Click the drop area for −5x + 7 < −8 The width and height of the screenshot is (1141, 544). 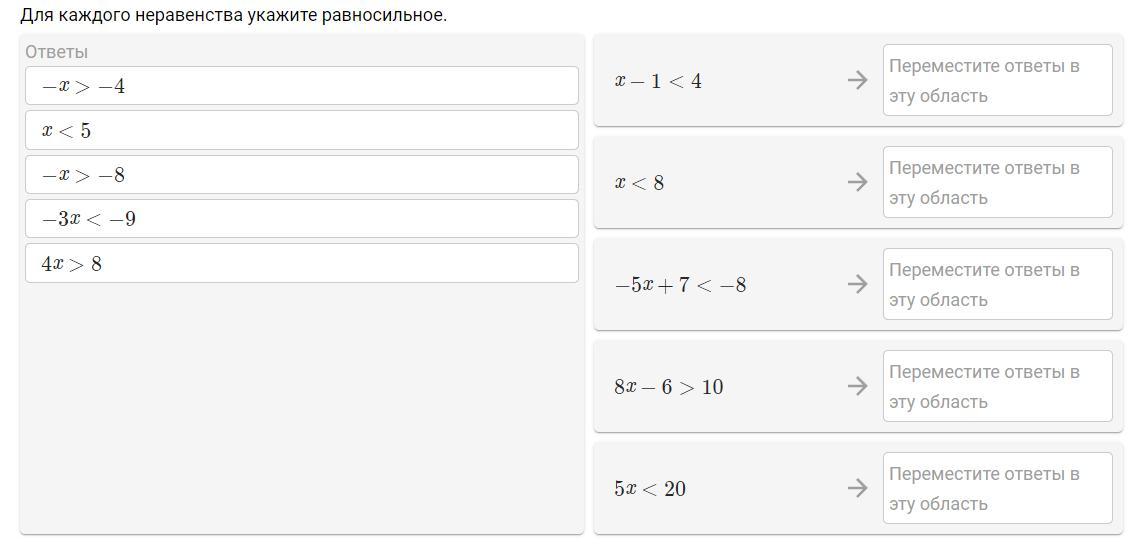998,284
